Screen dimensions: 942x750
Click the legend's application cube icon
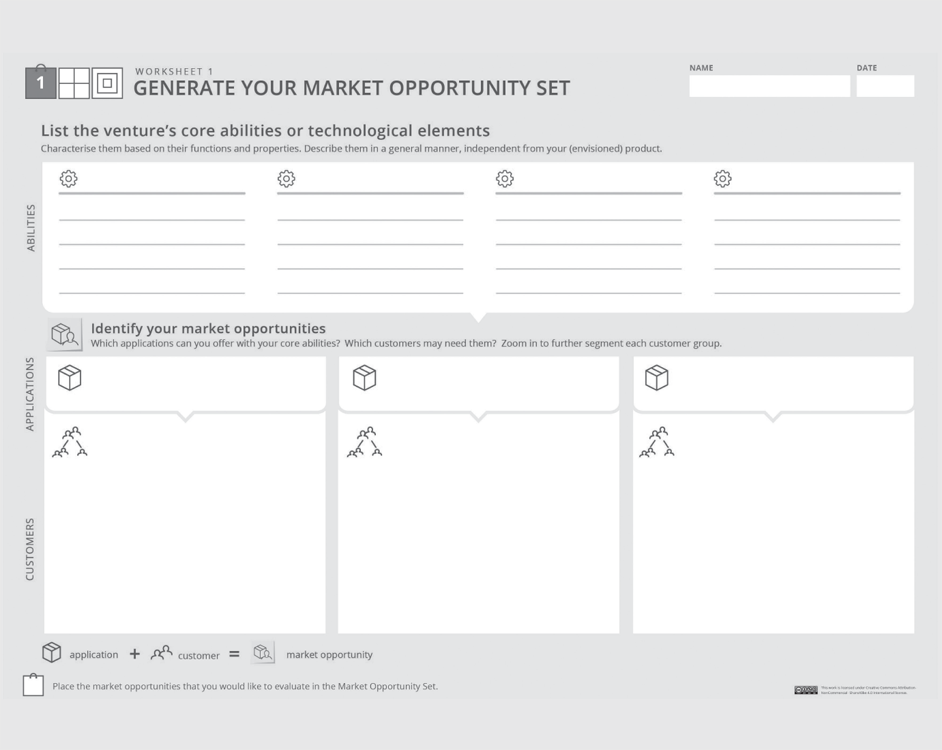point(52,653)
